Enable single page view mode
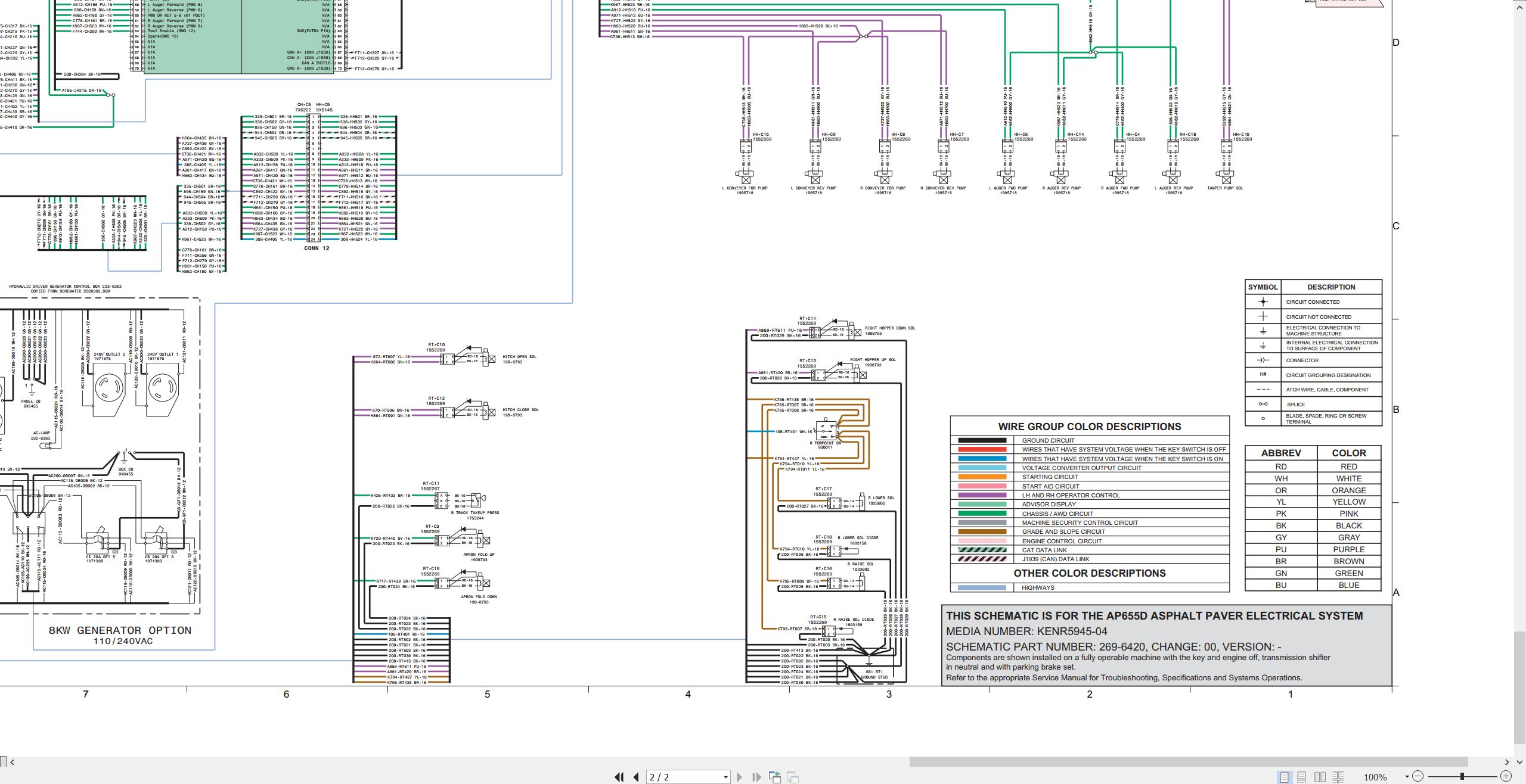Viewport: 1526px width, 784px height. point(1284,777)
